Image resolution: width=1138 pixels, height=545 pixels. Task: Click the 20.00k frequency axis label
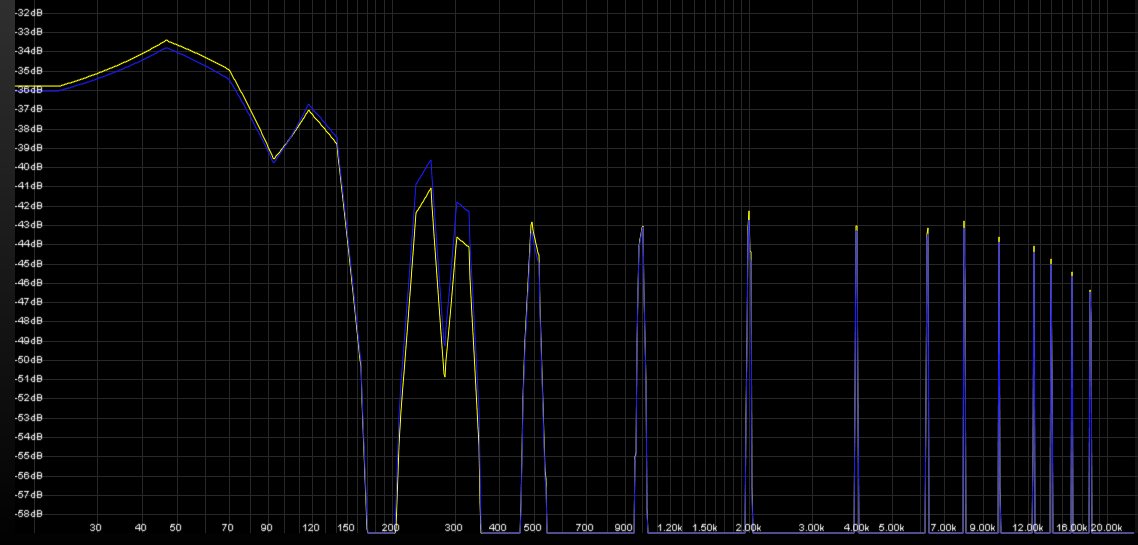click(x=1106, y=527)
